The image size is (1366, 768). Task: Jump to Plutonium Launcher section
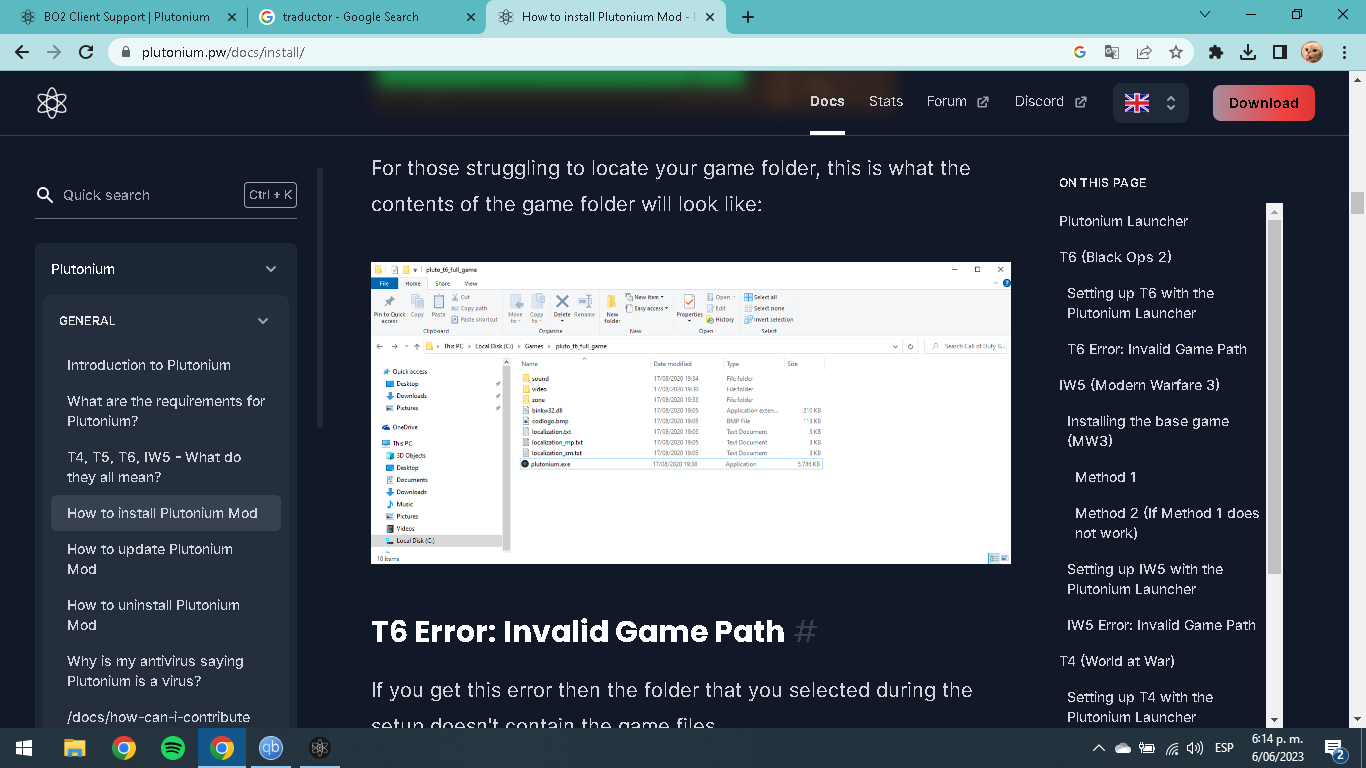(1123, 221)
